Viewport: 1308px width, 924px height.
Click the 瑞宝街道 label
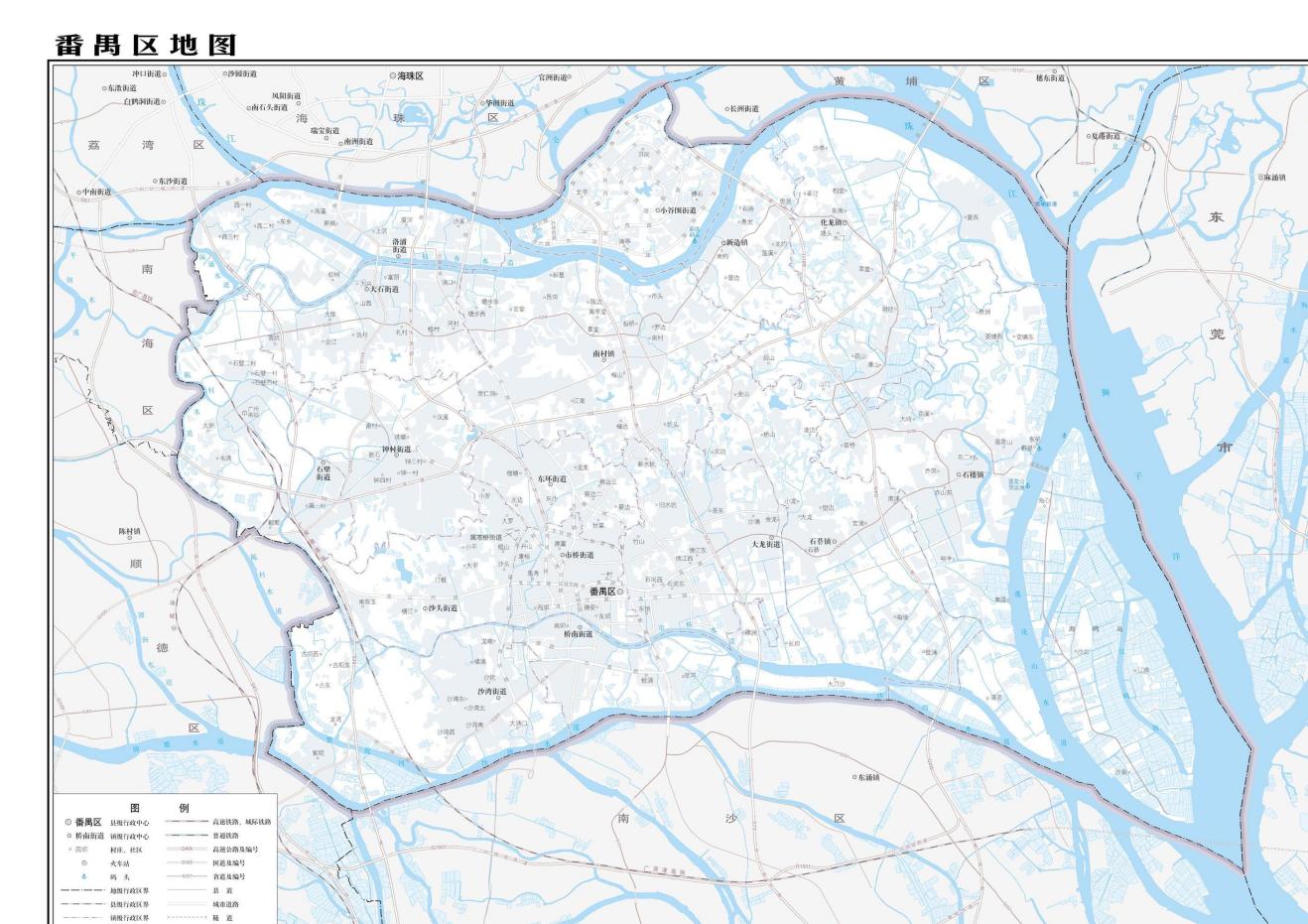pos(326,130)
